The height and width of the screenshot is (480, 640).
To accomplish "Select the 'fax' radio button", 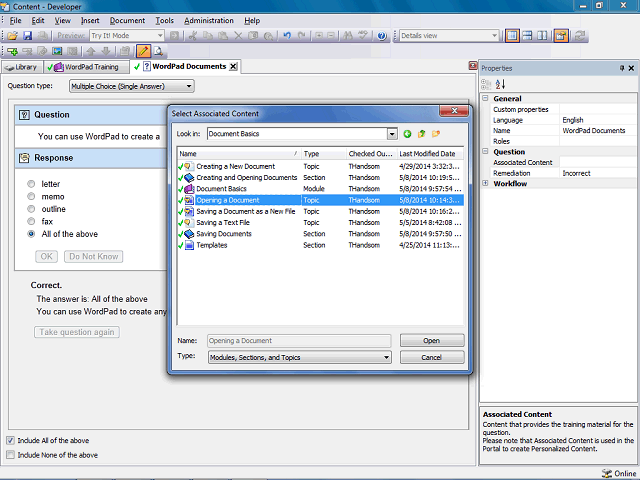I will pyautogui.click(x=31, y=221).
